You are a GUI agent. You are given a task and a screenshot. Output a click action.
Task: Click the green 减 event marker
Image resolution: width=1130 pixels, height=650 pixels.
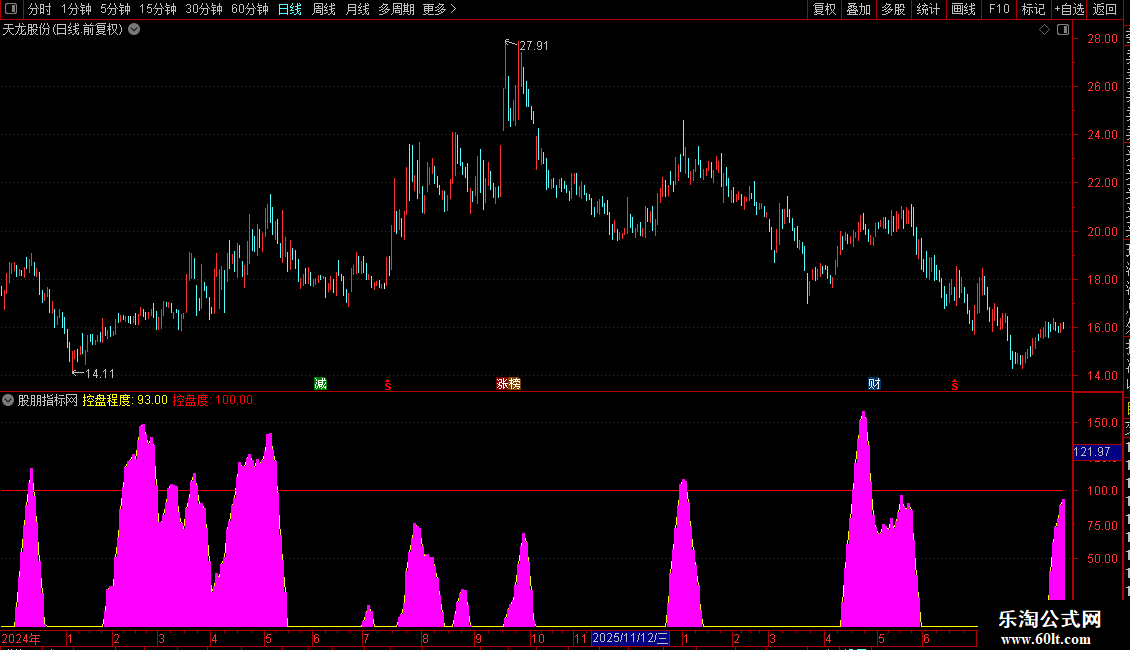pyautogui.click(x=321, y=383)
